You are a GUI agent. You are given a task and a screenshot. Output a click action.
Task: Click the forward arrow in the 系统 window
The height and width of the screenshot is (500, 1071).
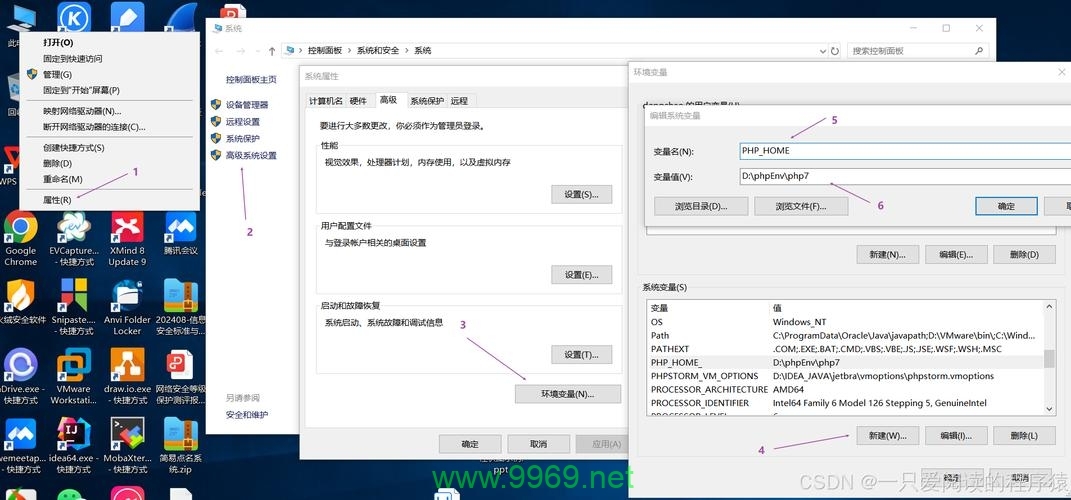(x=241, y=51)
